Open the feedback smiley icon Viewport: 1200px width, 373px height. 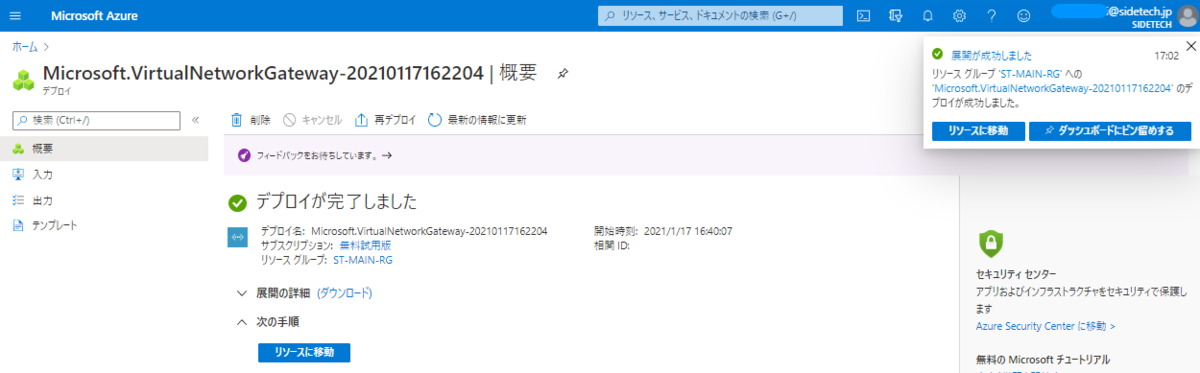(x=1023, y=16)
